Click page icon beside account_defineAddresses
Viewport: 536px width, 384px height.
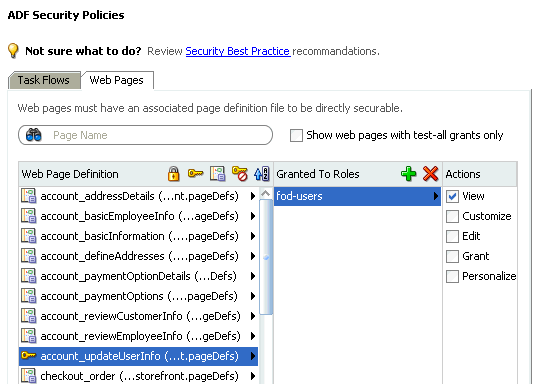(x=28, y=256)
